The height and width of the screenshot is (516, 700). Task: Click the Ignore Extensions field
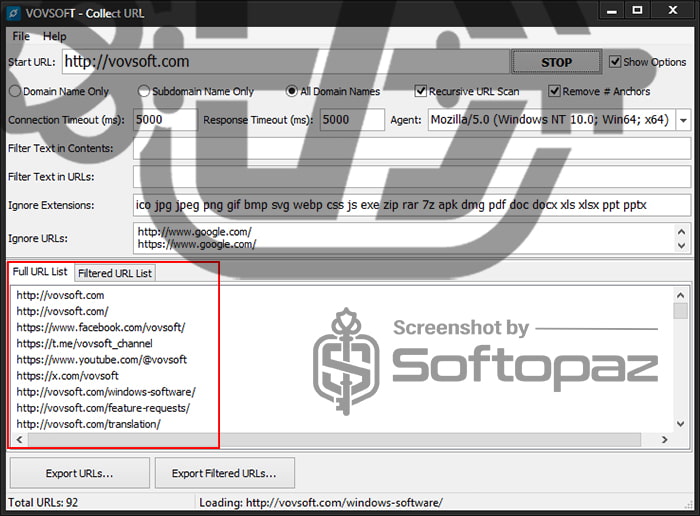(x=412, y=205)
